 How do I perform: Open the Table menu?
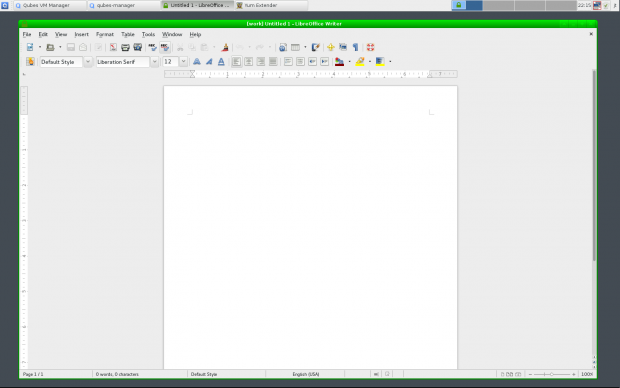[128, 34]
